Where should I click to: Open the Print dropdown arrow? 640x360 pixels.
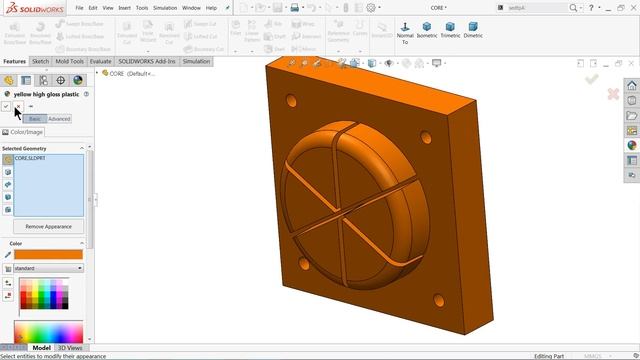(303, 8)
